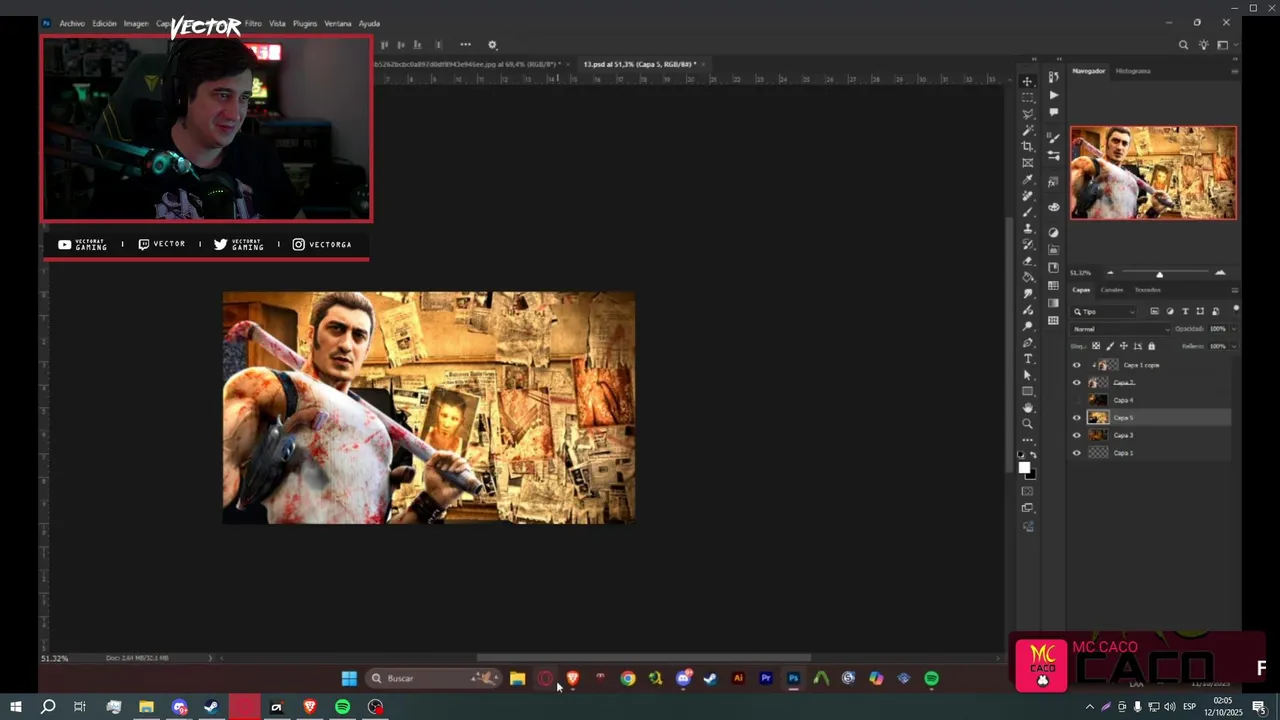Select the Frame tool
This screenshot has height=720, width=1280.
click(x=1027, y=163)
